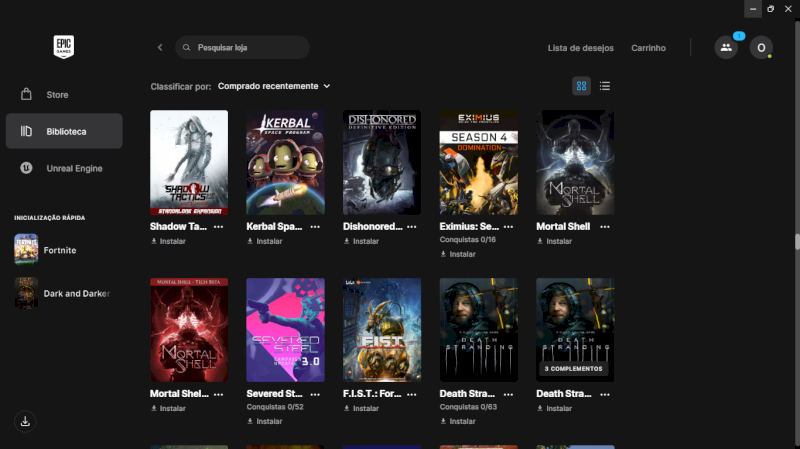Open Lista de desejos
Screen dimensions: 800x449
click(580, 48)
